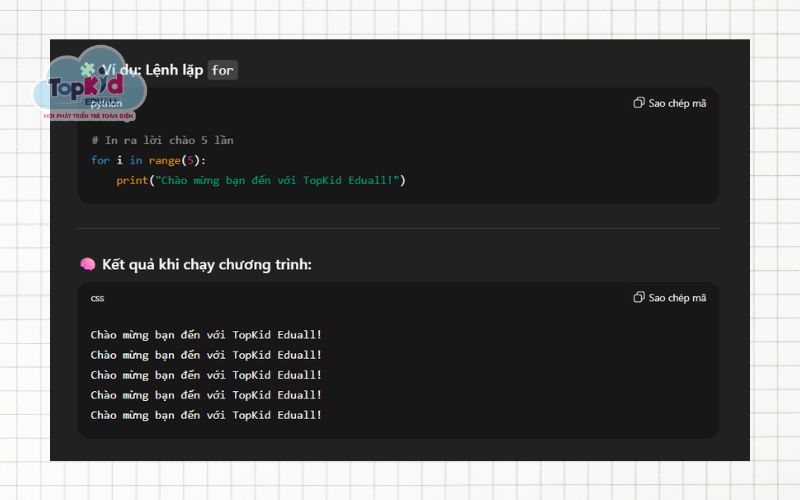Click the "Lệnh lặp" heading text
This screenshot has height=500, width=800.
(x=174, y=71)
